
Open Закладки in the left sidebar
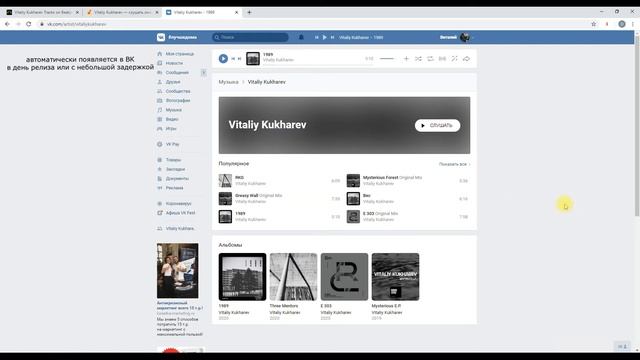coord(176,169)
